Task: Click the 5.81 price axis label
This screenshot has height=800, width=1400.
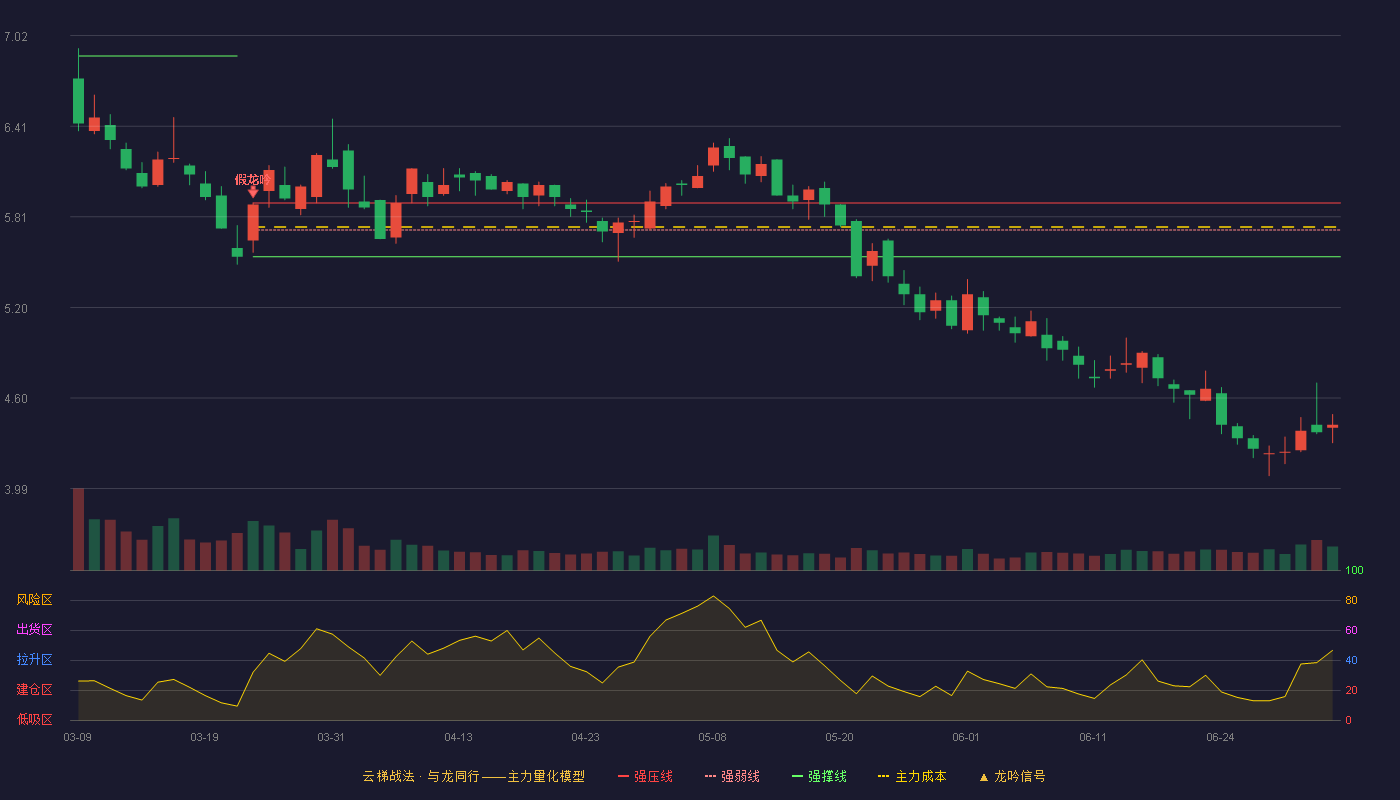Action: tap(16, 218)
